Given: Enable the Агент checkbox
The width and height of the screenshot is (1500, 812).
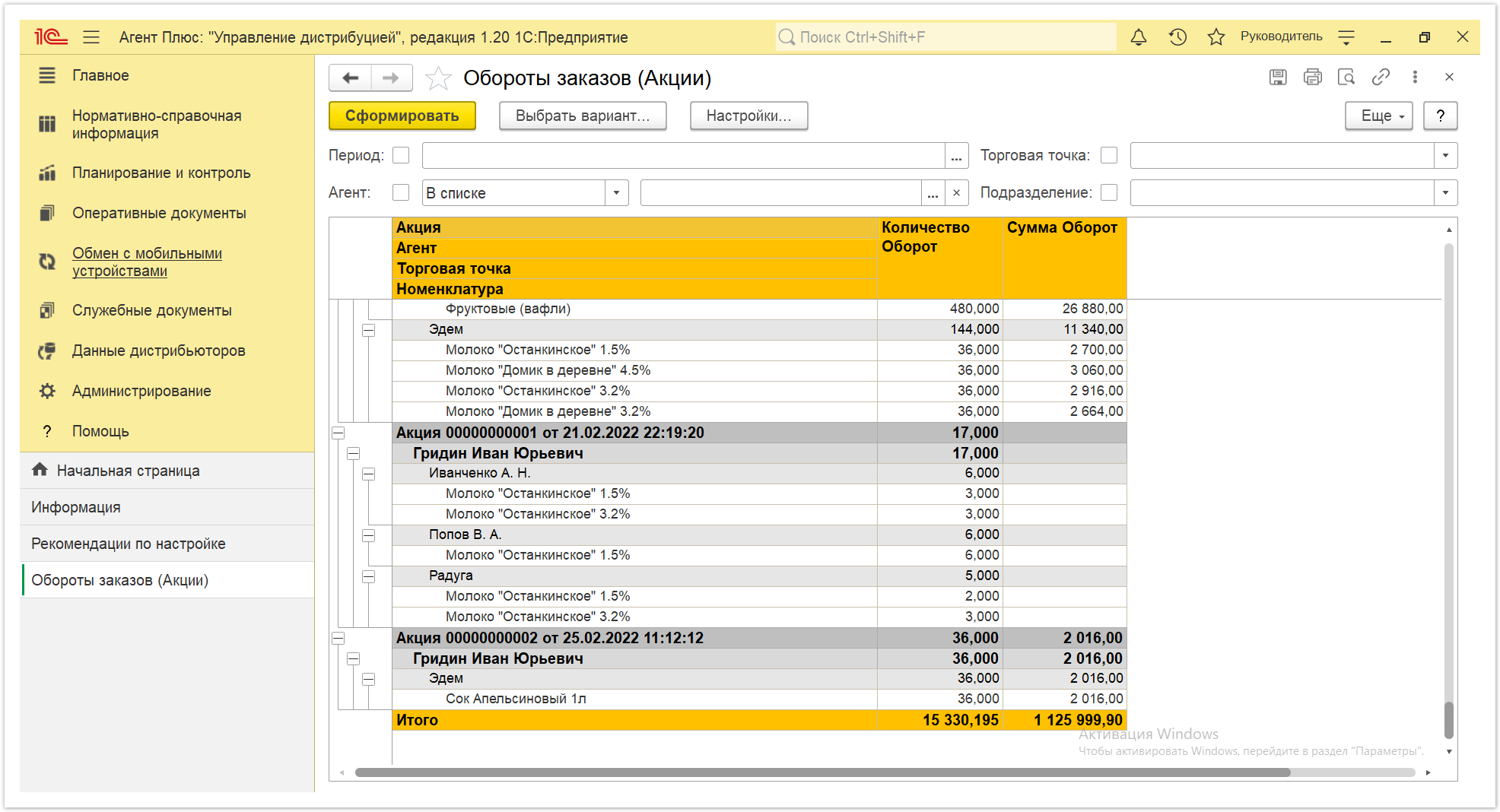Looking at the screenshot, I should [x=401, y=192].
